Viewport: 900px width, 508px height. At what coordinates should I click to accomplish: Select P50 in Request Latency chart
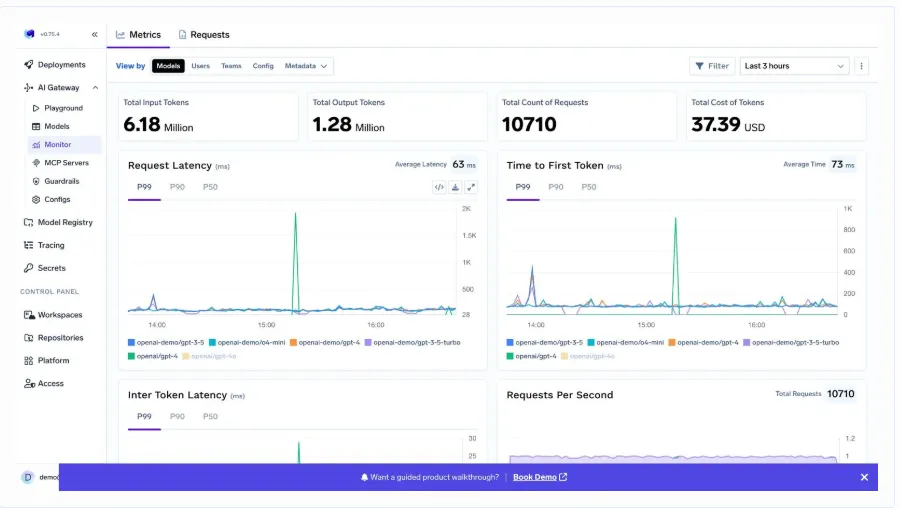(210, 187)
